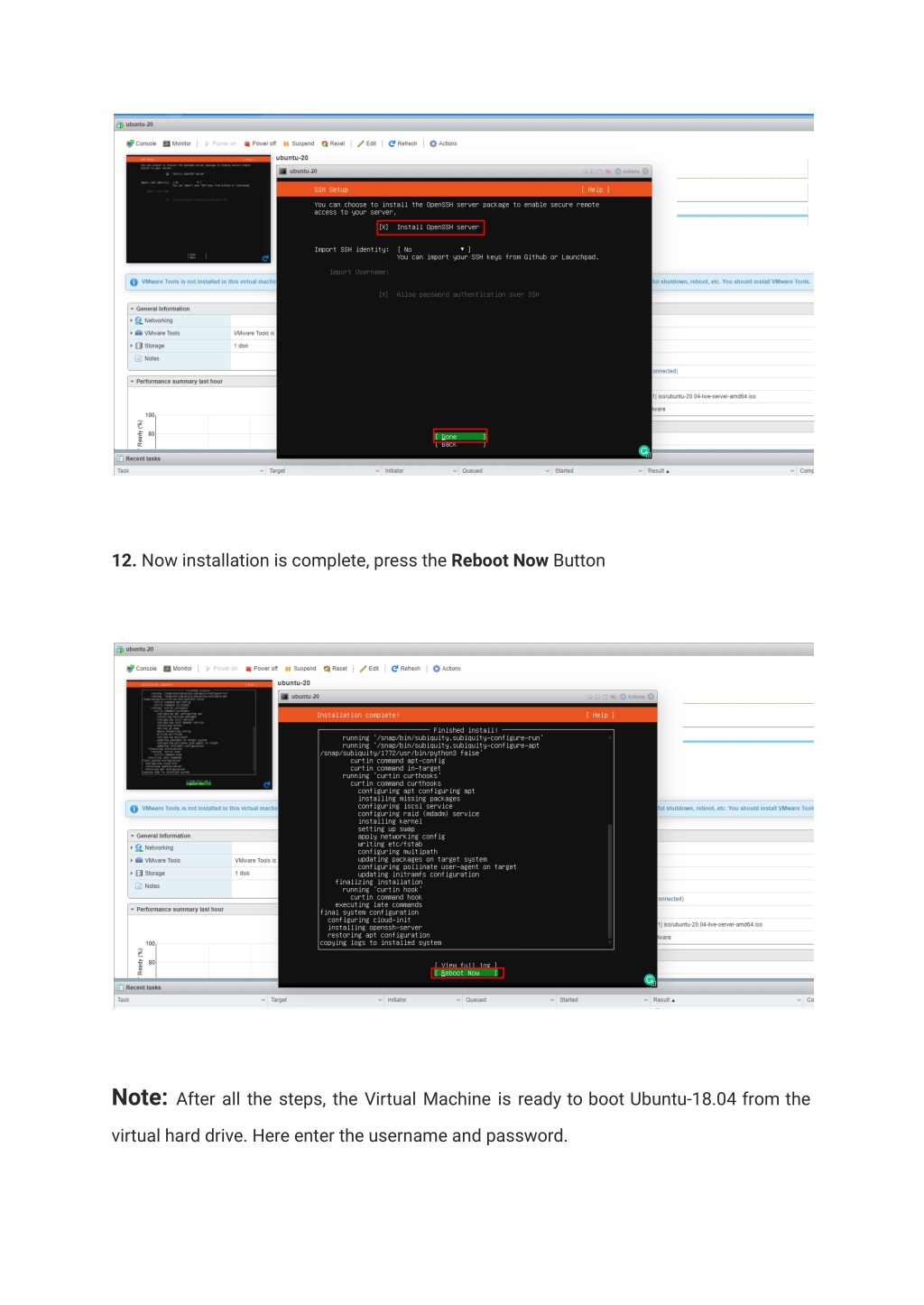Click Reset in the Installation complete screenshot toolbar
Image resolution: width=924 pixels, height=1305 pixels.
tap(336, 669)
